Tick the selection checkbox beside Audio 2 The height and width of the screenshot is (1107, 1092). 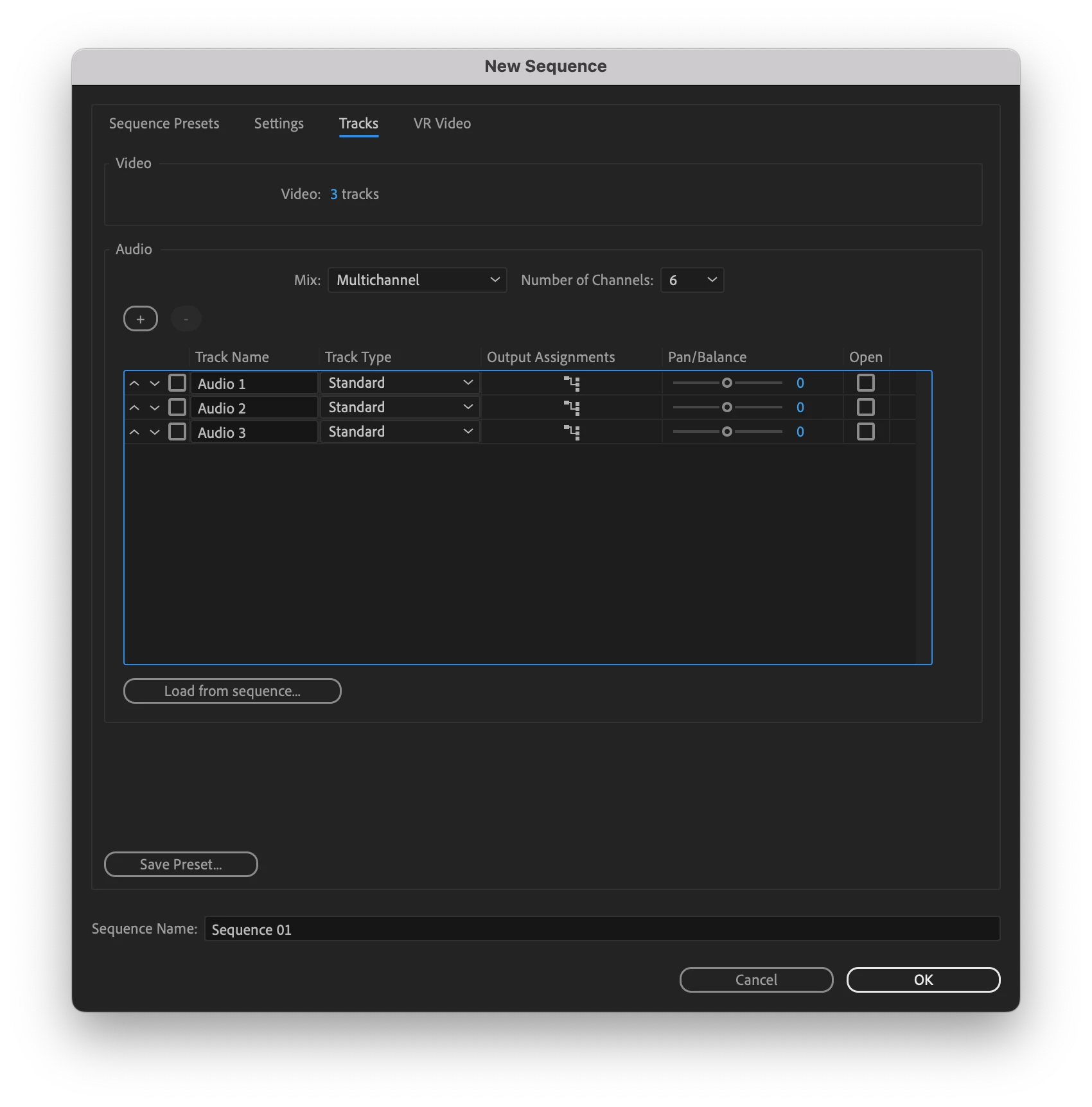click(x=177, y=407)
